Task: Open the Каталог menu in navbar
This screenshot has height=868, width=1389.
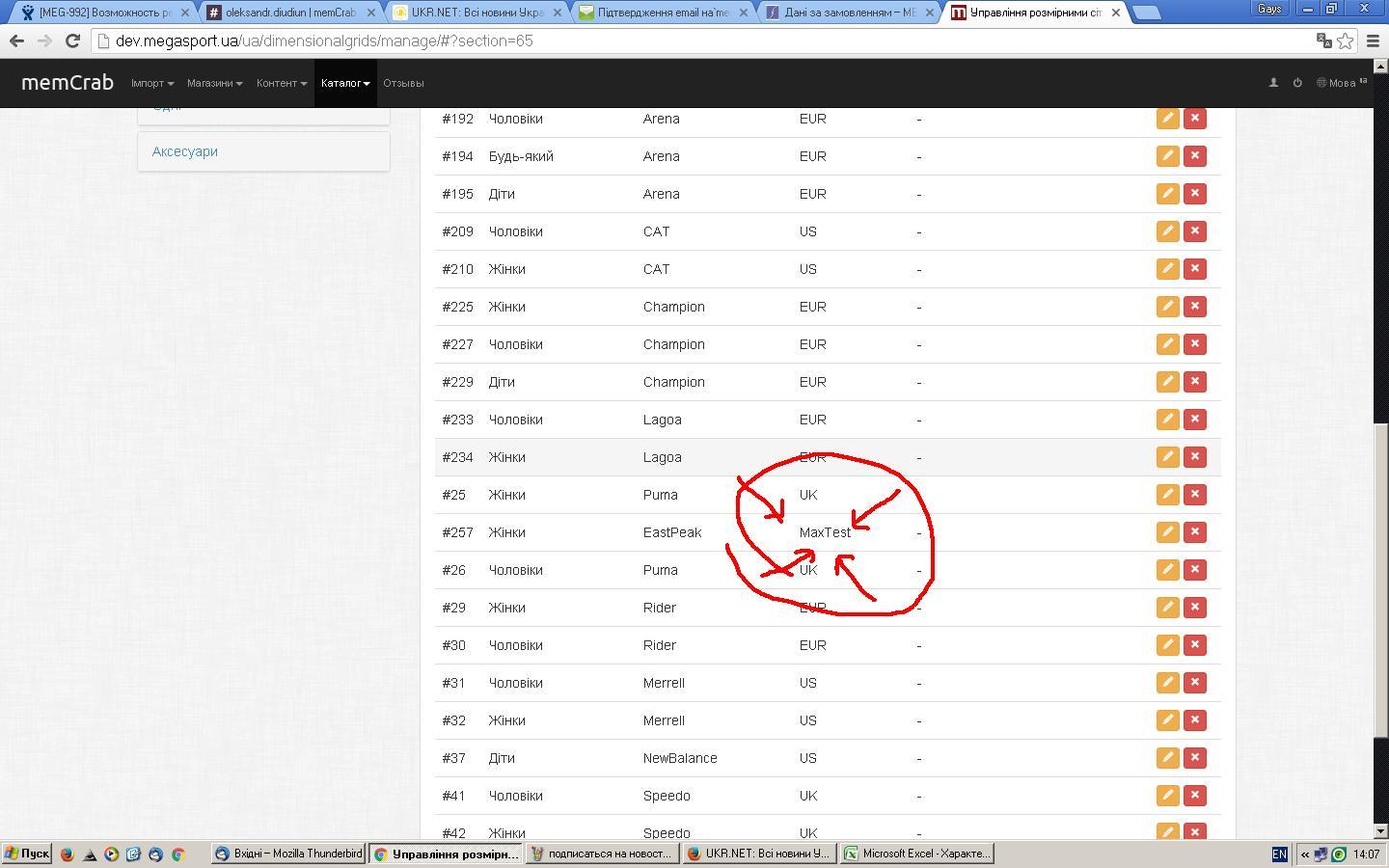Action: tap(345, 83)
